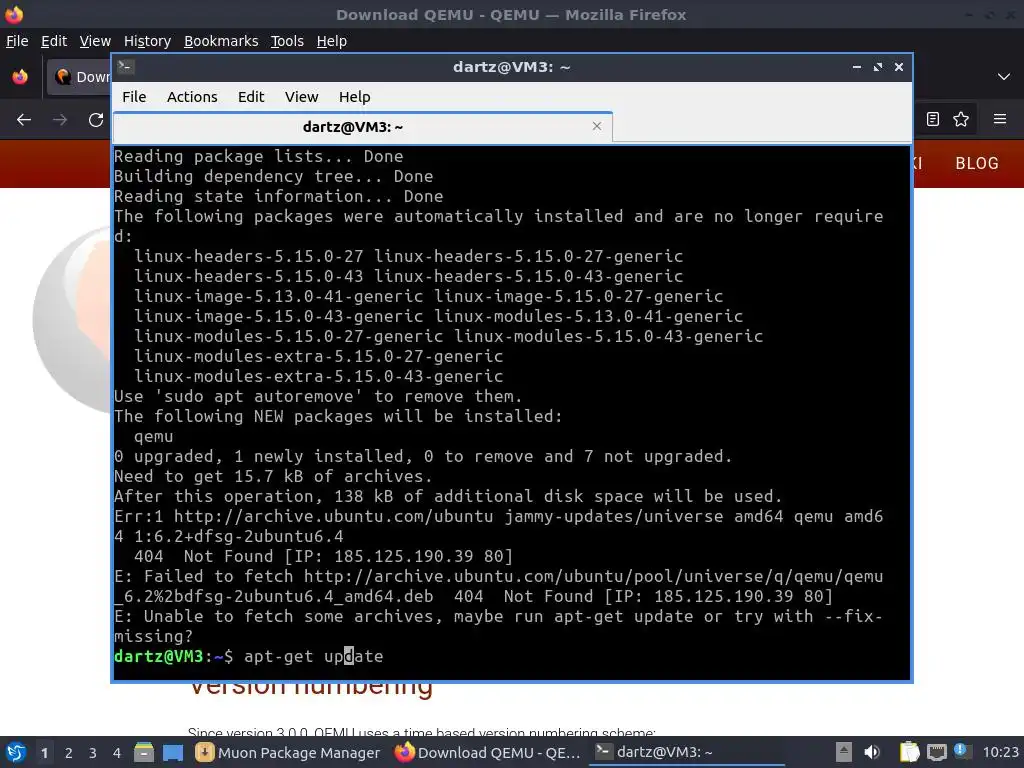Select the dartz@VM3: ~ terminal tab
Viewport: 1024px width, 768px height.
[362, 127]
